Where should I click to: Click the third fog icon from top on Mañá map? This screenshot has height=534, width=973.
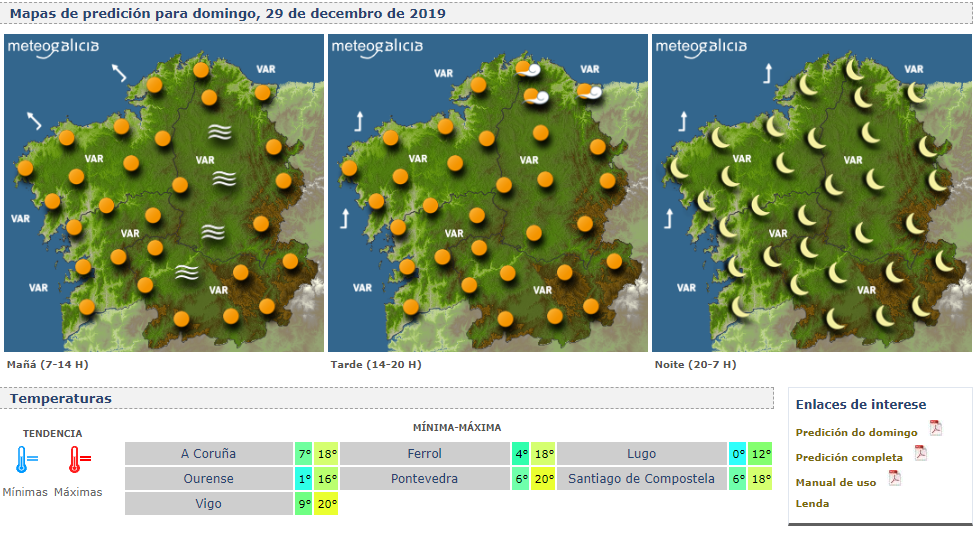point(213,232)
